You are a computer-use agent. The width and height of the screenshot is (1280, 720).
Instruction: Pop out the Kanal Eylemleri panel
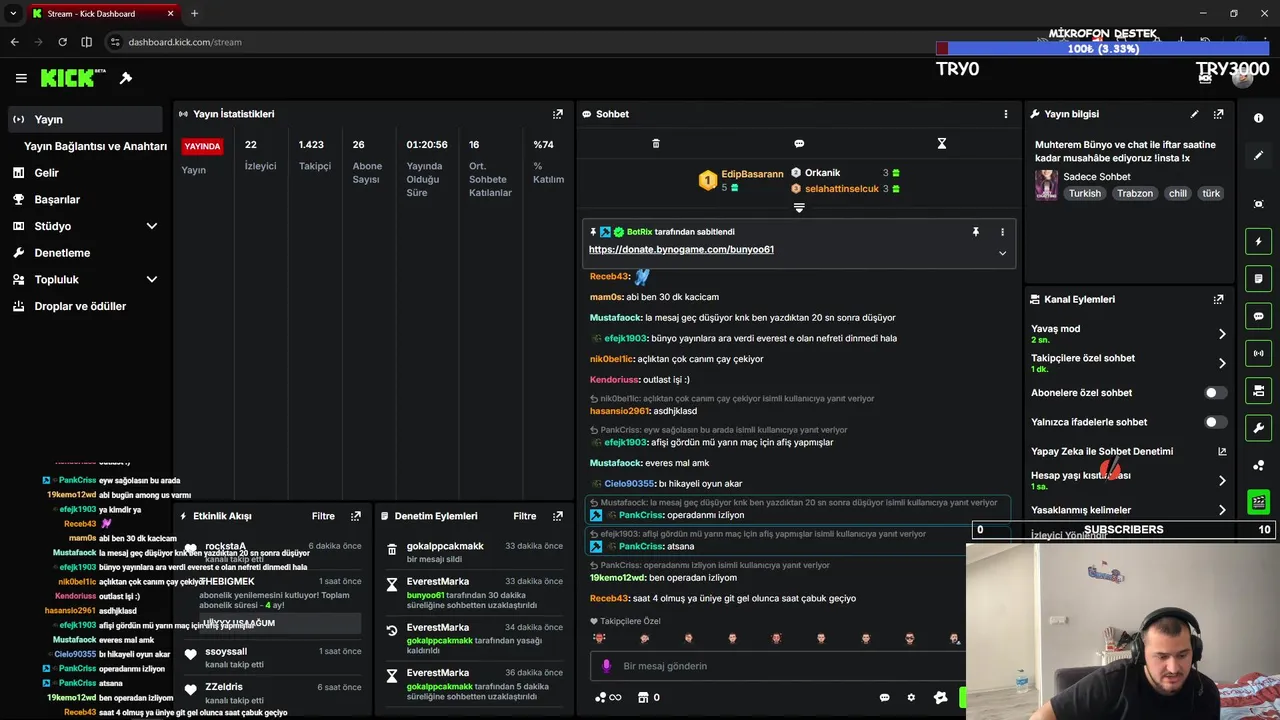pyautogui.click(x=1218, y=299)
